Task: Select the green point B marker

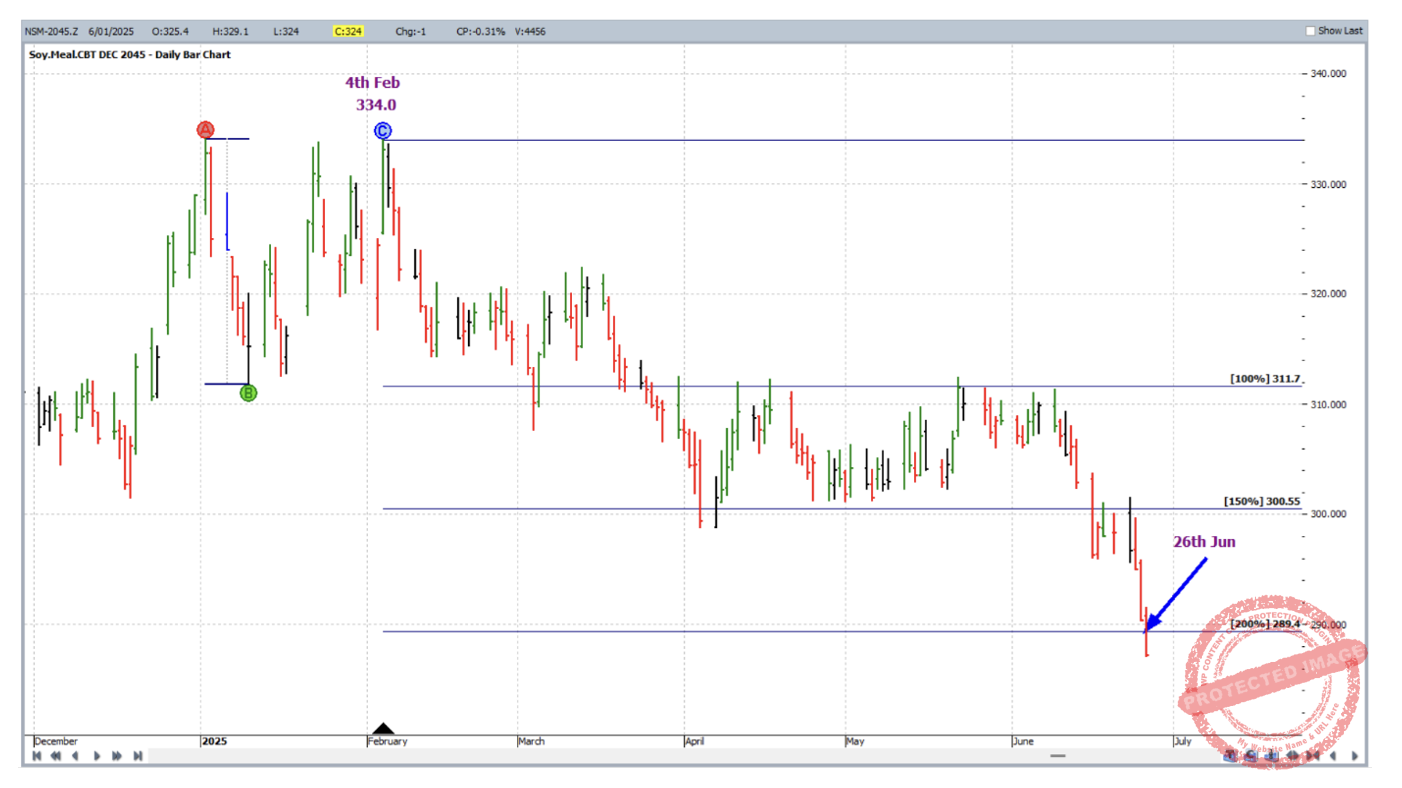Action: click(x=248, y=393)
